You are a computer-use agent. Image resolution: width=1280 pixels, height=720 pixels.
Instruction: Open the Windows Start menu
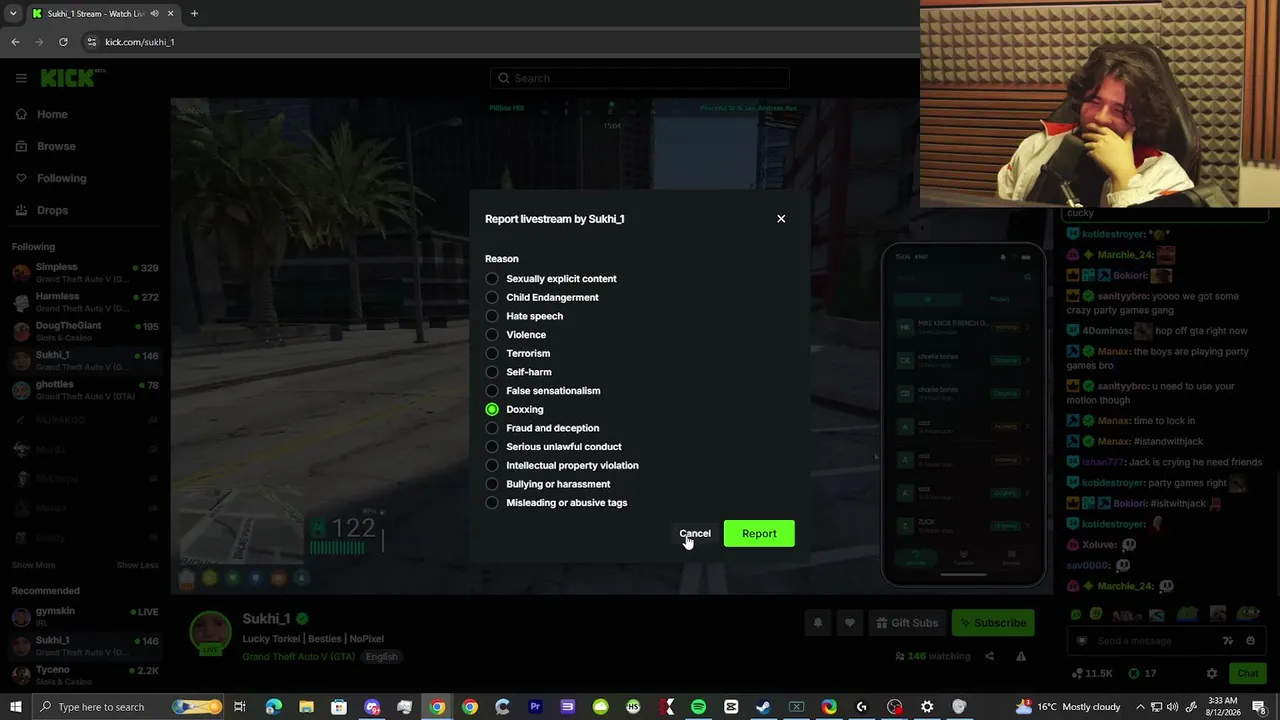[16, 707]
